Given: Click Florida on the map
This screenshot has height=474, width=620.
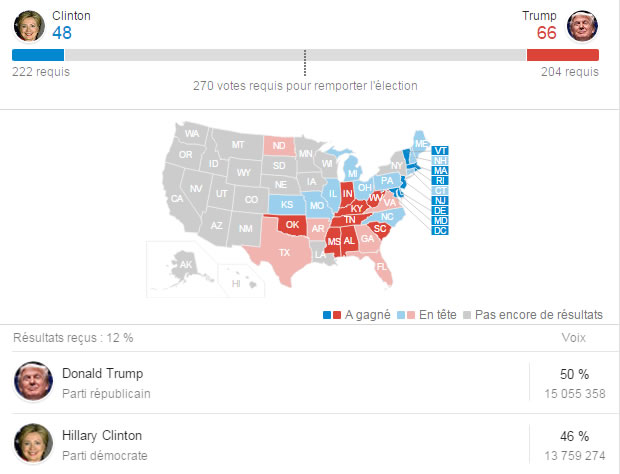Looking at the screenshot, I should (382, 267).
